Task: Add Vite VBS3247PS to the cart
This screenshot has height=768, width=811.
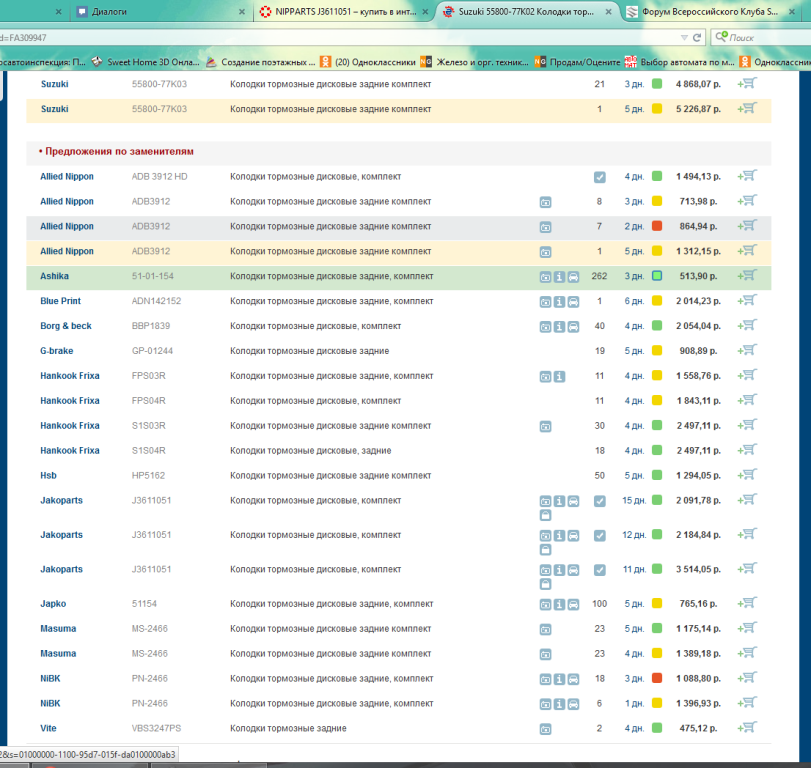Action: (x=747, y=728)
